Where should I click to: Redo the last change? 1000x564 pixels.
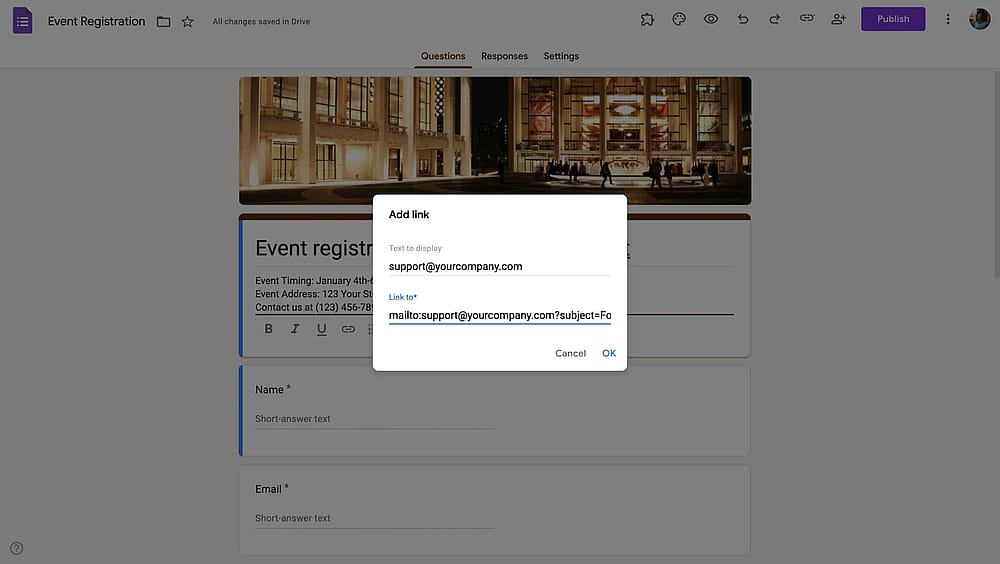tap(775, 19)
